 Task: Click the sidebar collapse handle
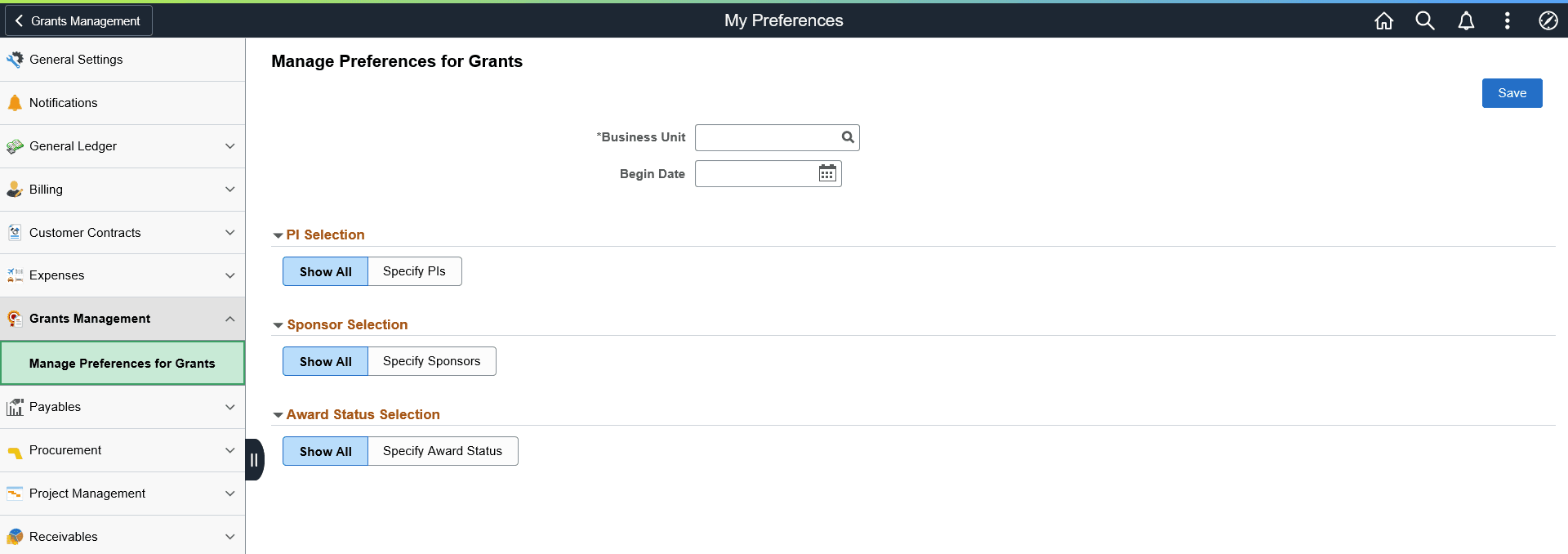pyautogui.click(x=254, y=459)
